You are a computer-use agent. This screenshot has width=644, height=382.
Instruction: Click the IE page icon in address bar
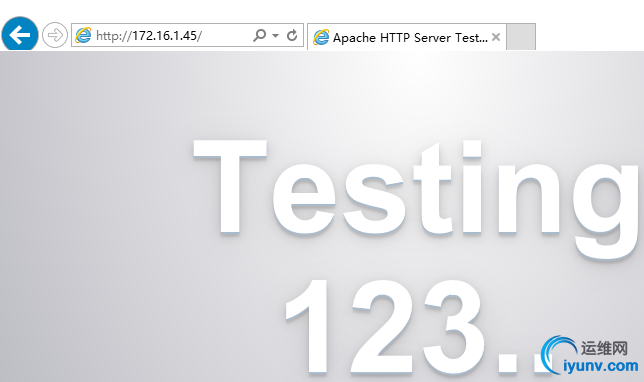(83, 35)
